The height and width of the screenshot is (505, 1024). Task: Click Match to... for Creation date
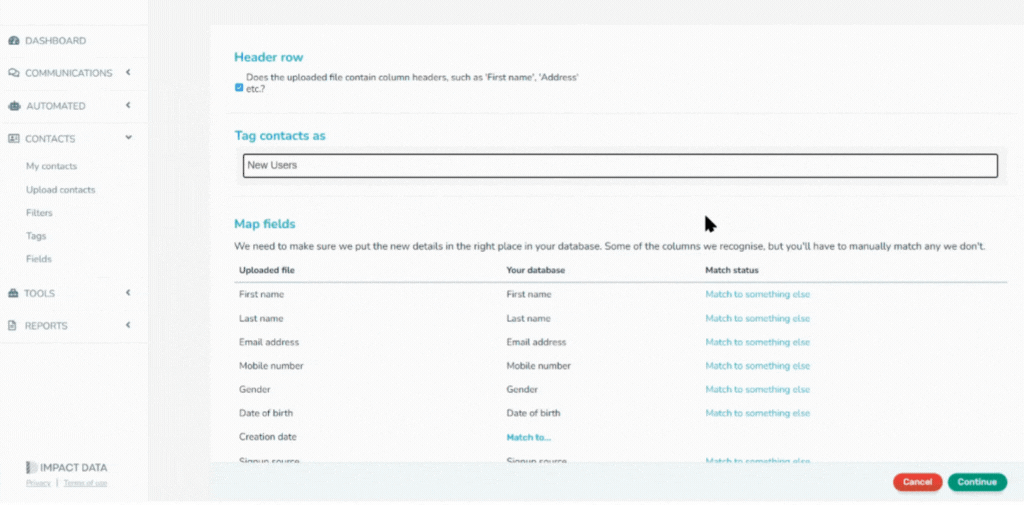529,438
